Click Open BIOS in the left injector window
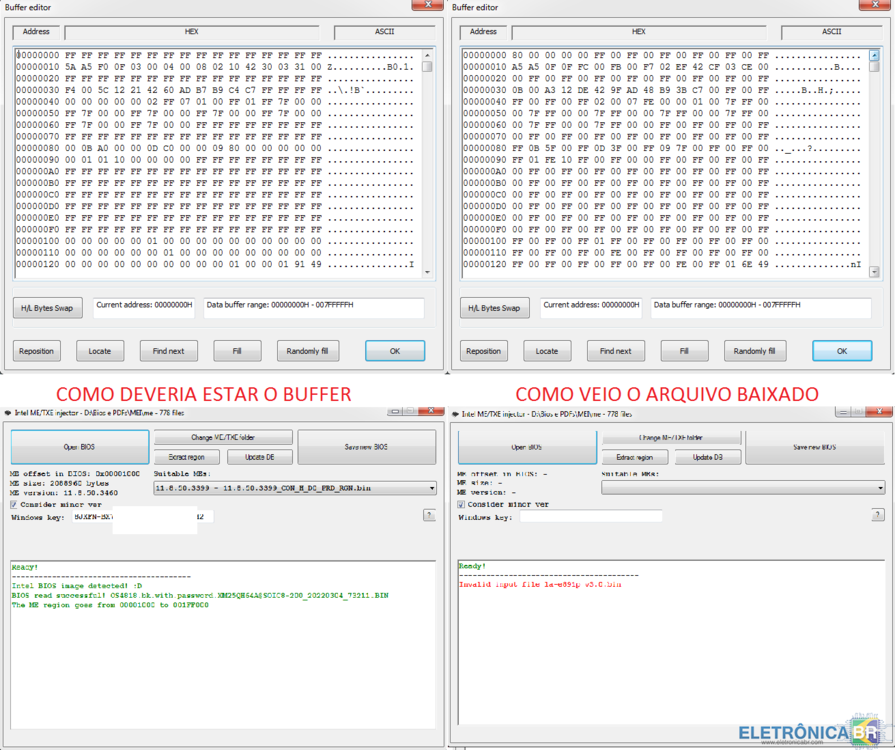 tap(79, 447)
